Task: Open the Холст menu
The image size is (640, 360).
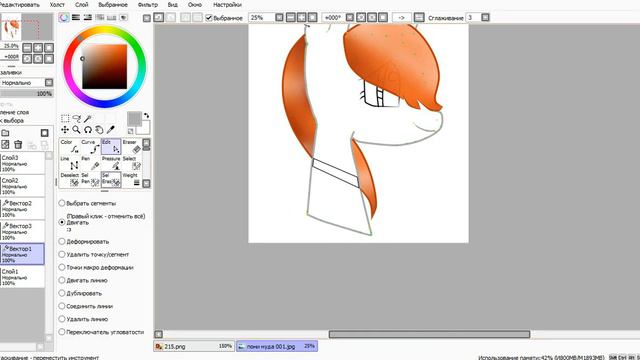Action: pyautogui.click(x=57, y=5)
